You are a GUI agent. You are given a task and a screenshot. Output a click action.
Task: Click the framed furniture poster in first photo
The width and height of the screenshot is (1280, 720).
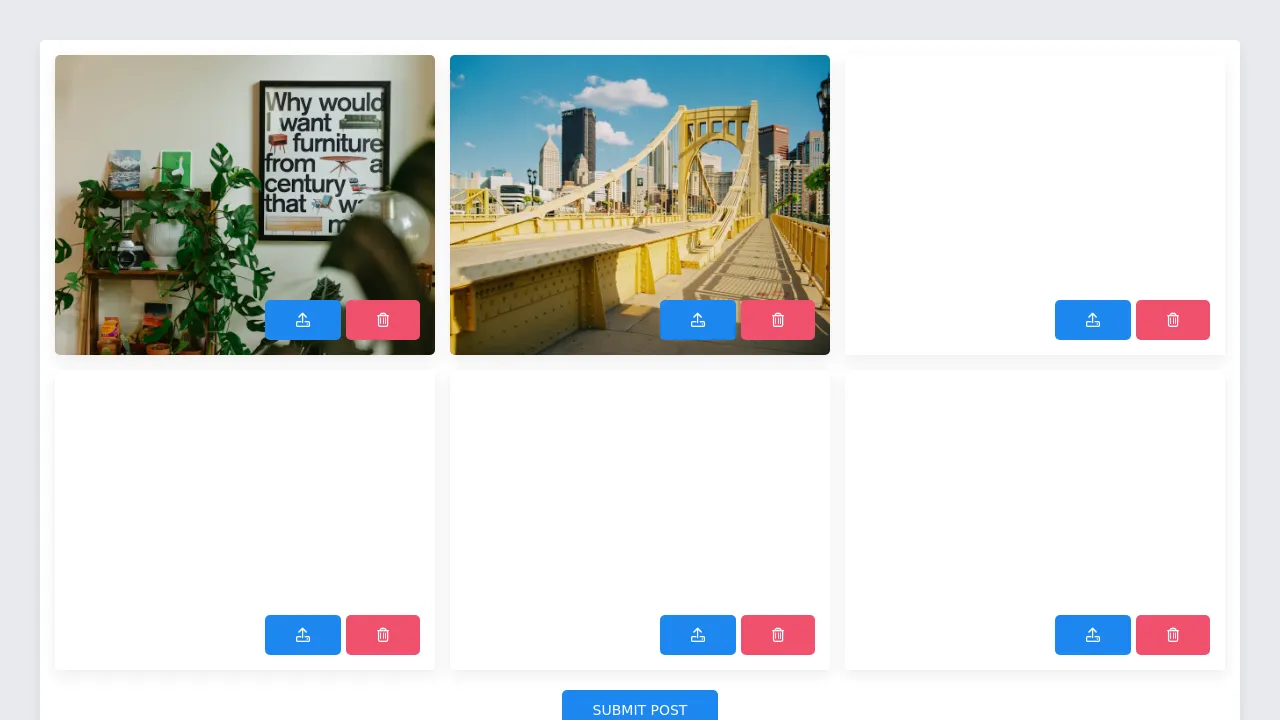pyautogui.click(x=325, y=160)
